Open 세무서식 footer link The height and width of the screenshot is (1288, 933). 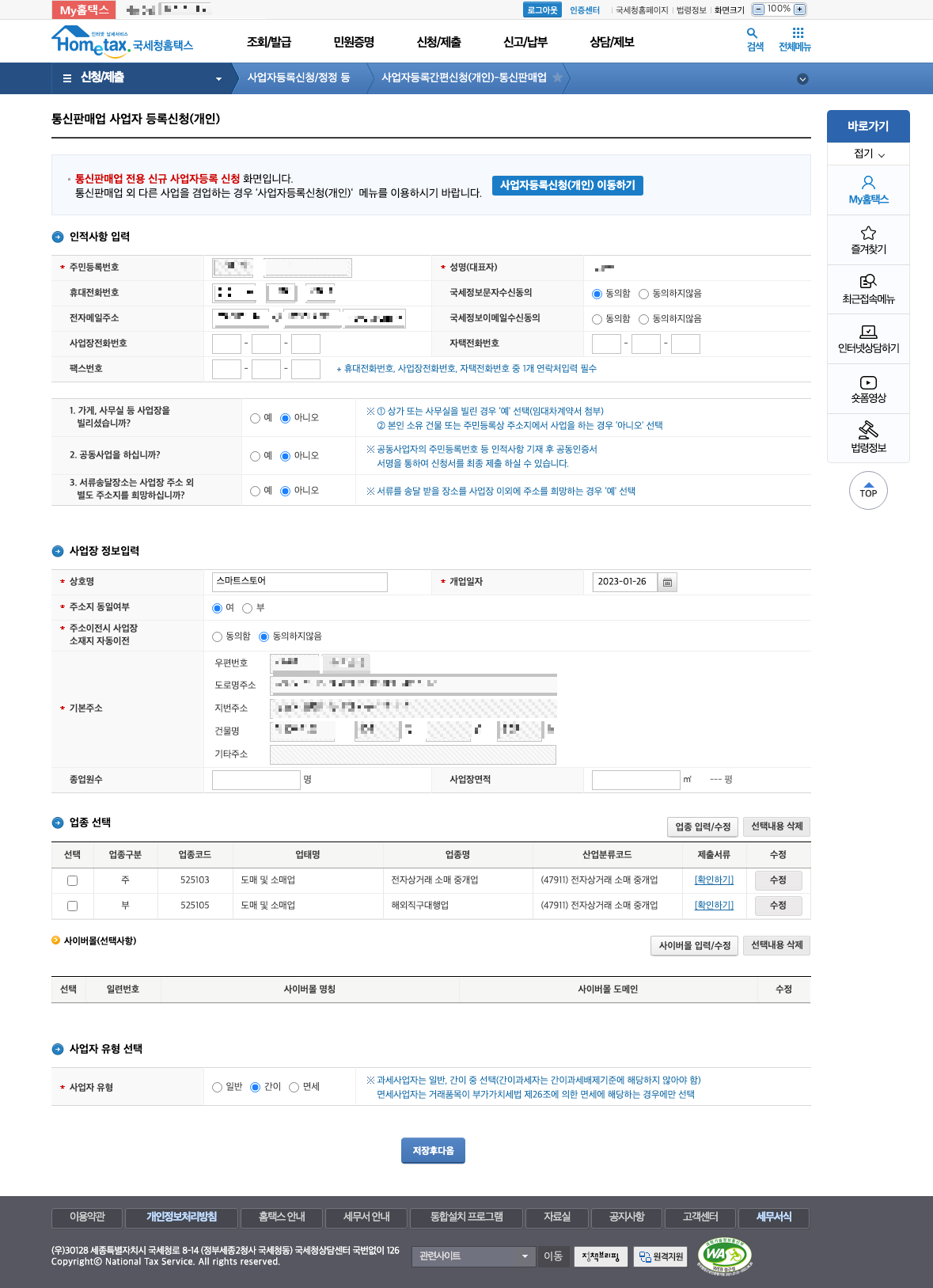pos(773,1217)
